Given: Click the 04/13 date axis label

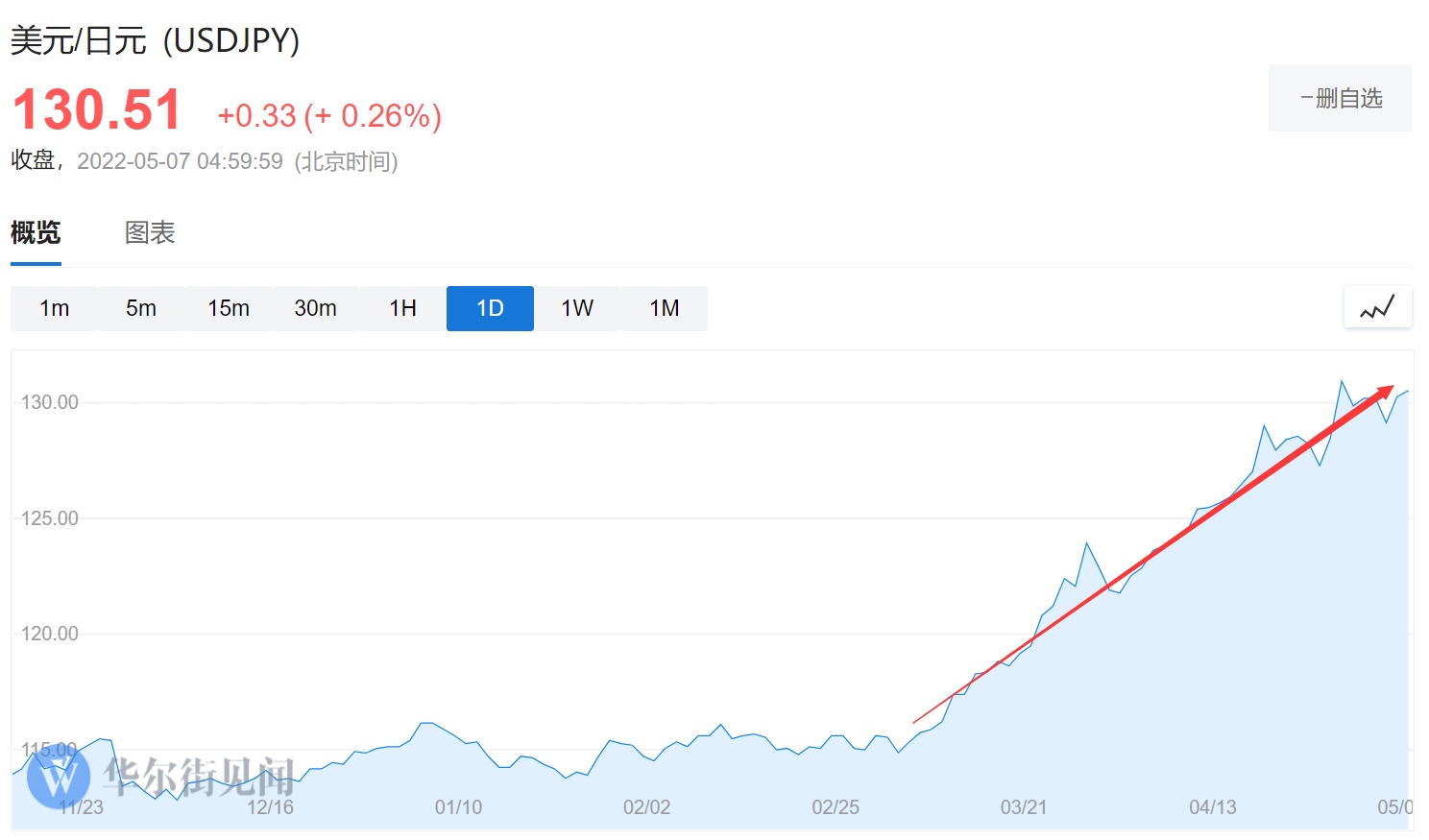Looking at the screenshot, I should [x=1212, y=807].
